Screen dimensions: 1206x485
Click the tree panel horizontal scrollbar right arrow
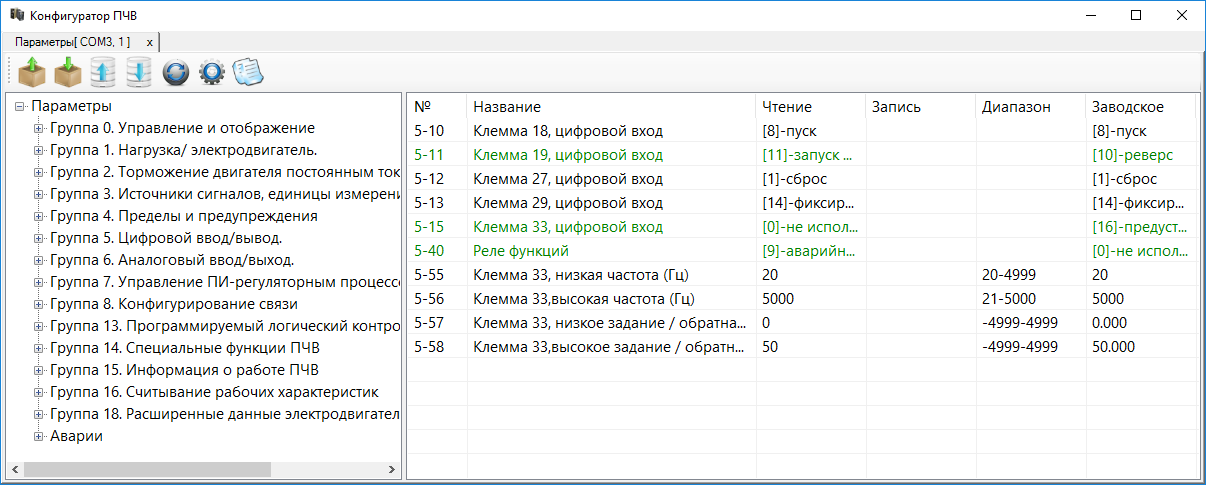(x=393, y=469)
